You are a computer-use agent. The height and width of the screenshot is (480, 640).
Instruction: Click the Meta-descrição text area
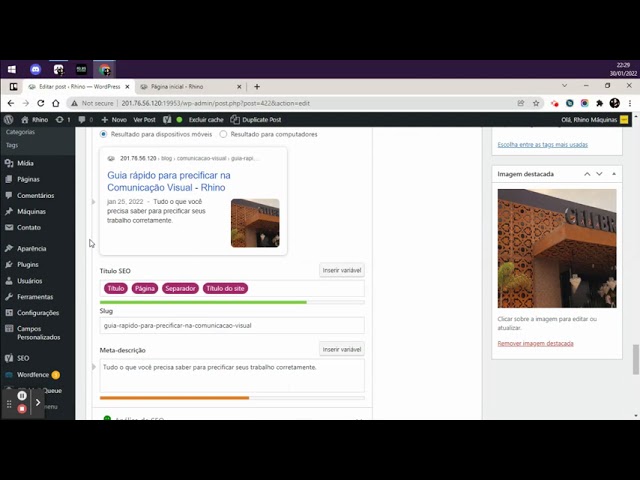coord(232,376)
